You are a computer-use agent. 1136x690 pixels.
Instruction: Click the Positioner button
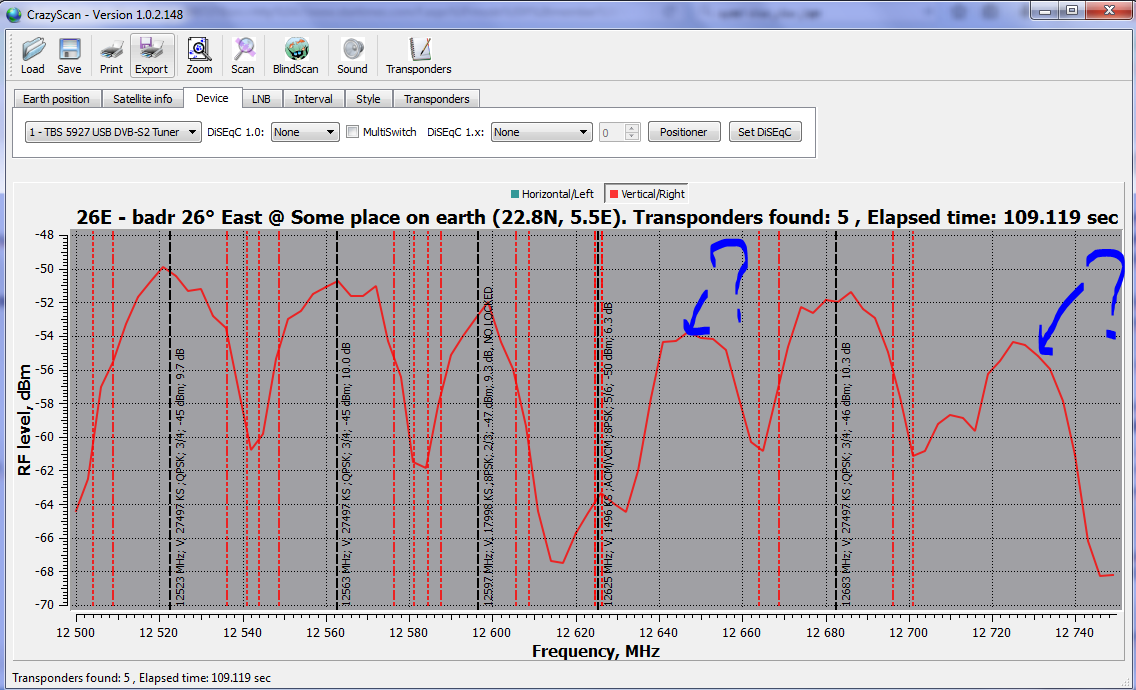coord(684,132)
